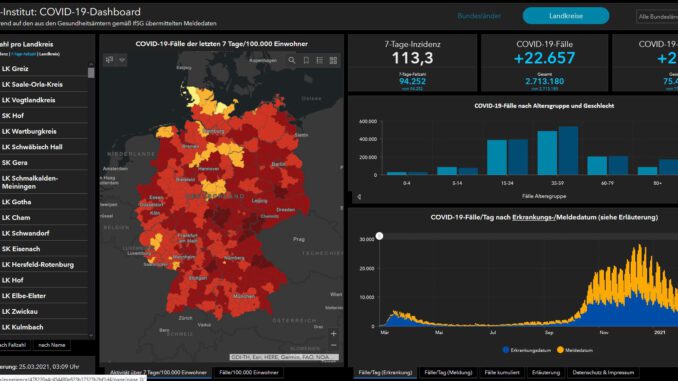Select the Landkreise toggle button
Screen dimensions: 678x381
pyautogui.click(x=566, y=16)
